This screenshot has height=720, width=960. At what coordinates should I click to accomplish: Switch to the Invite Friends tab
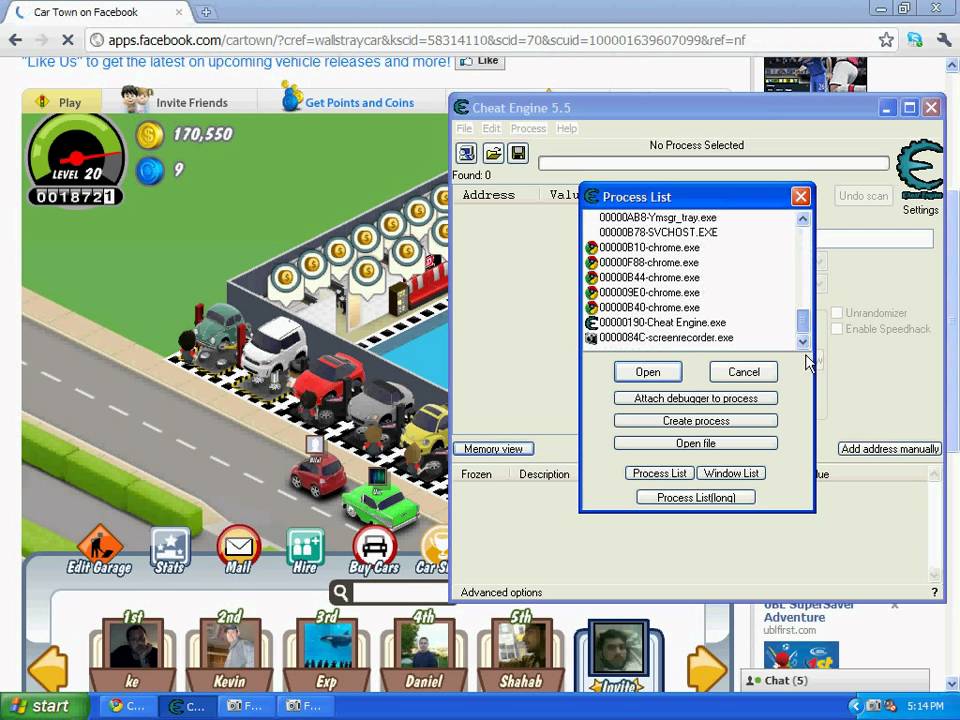tap(178, 102)
